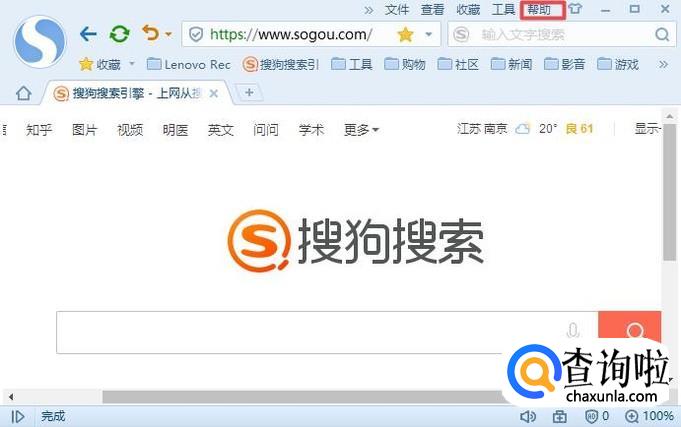This screenshot has width=681, height=427.
Task: Expand the 更多 dropdown in page navigation
Action: click(361, 130)
